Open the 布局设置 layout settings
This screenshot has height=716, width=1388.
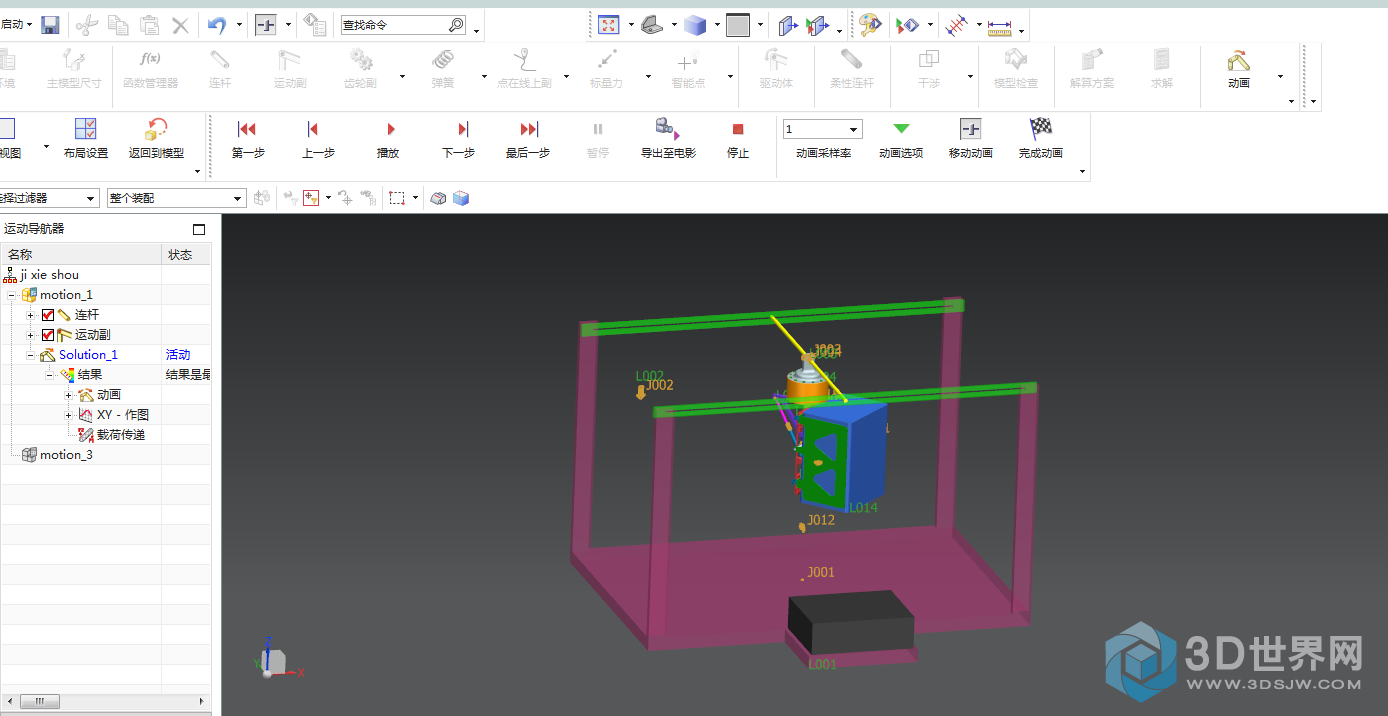[85, 138]
